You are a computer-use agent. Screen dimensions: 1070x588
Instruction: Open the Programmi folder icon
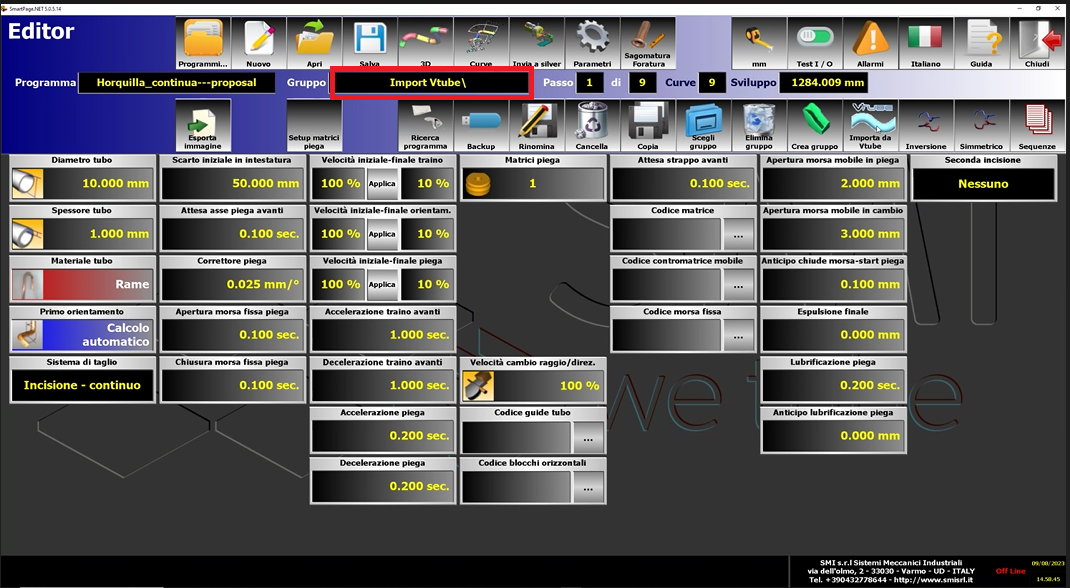tap(203, 43)
